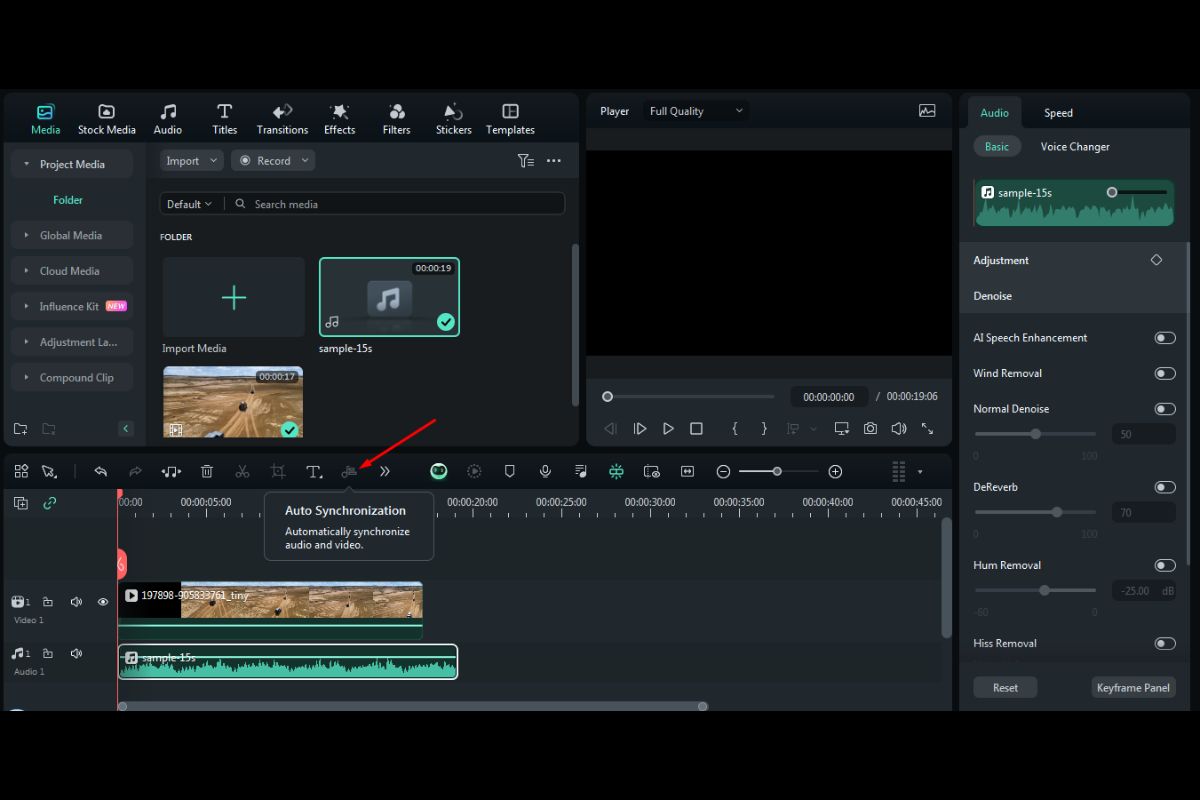Toggle the DeReverb switch
The image size is (1200, 800).
1165,487
